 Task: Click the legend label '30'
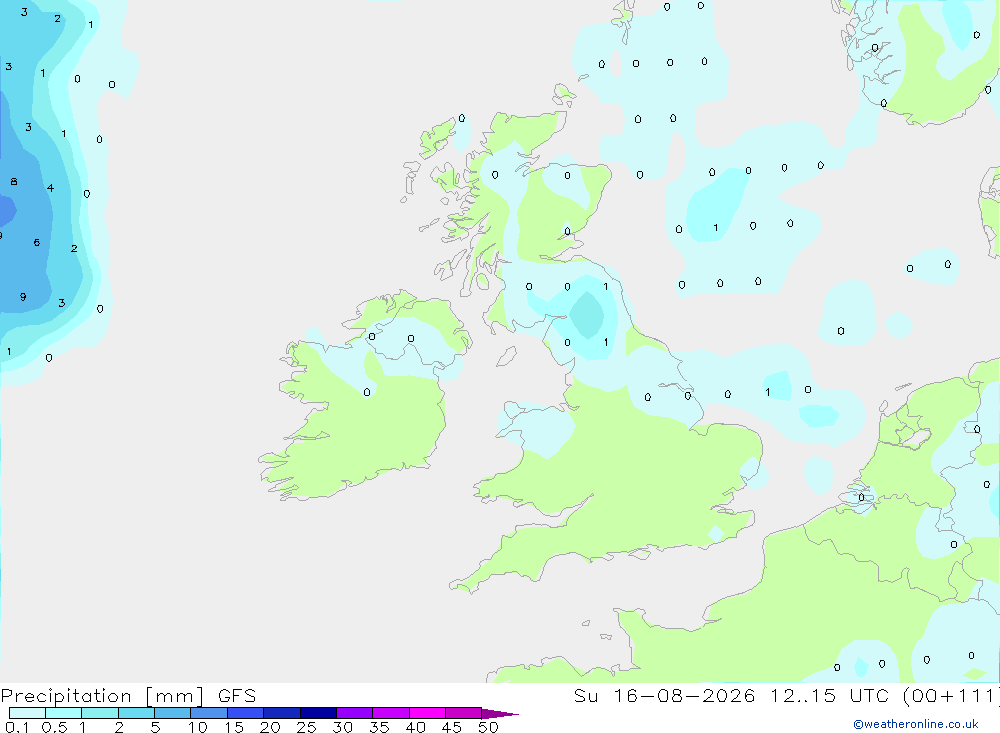(343, 727)
